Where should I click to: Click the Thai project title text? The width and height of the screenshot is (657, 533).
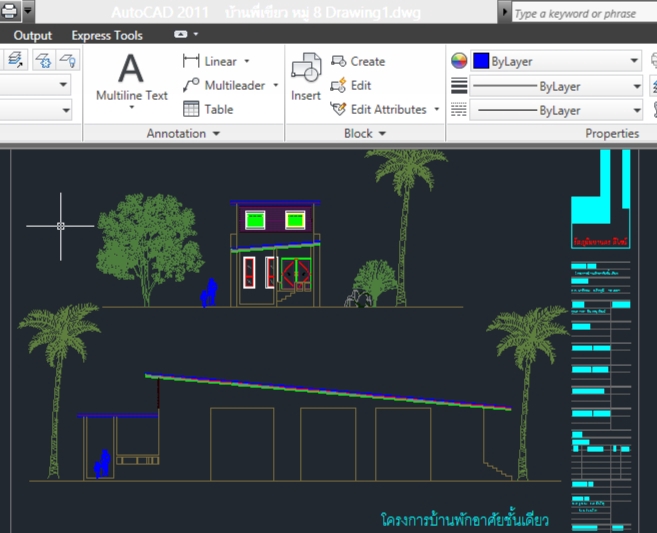464,520
